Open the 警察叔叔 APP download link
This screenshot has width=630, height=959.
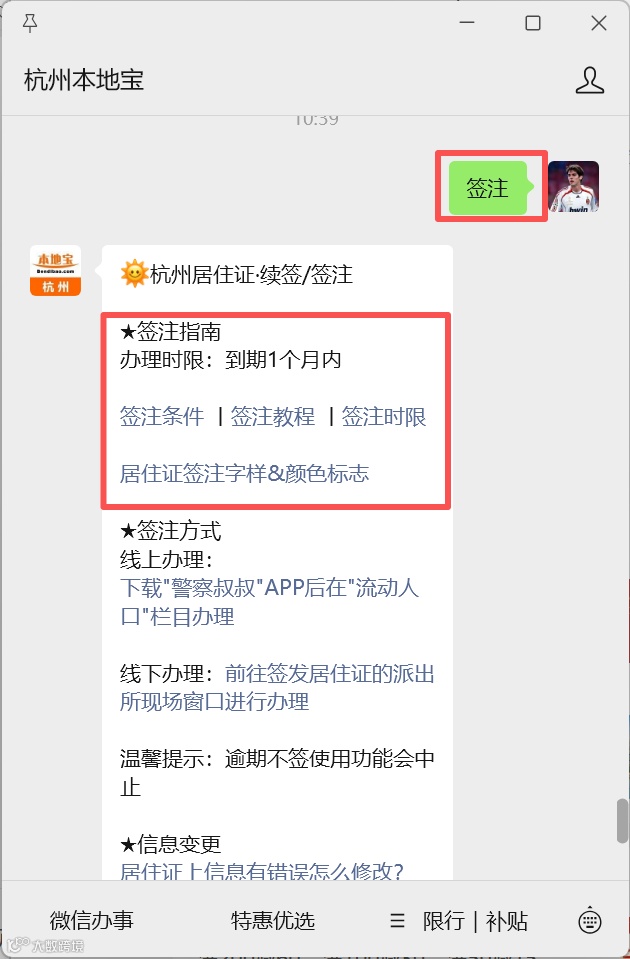pyautogui.click(x=270, y=602)
